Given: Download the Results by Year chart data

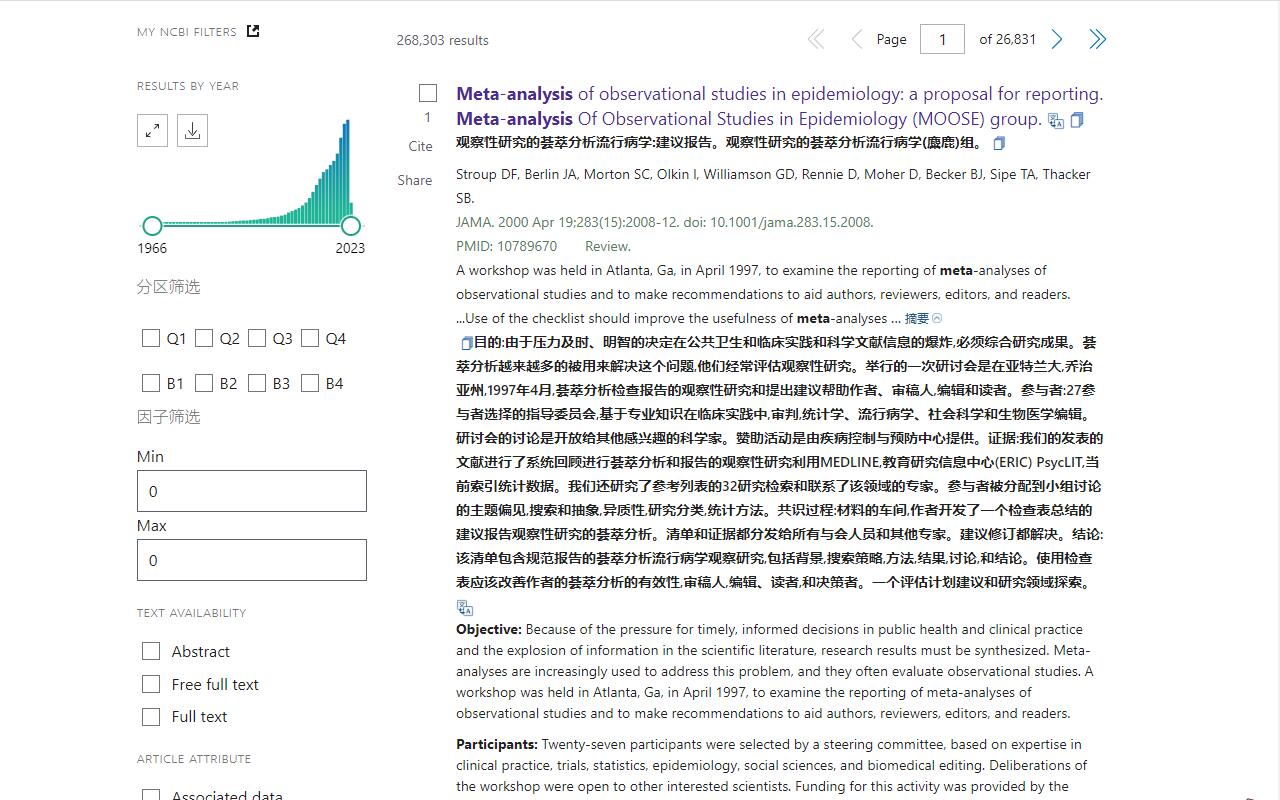Looking at the screenshot, I should pyautogui.click(x=191, y=130).
